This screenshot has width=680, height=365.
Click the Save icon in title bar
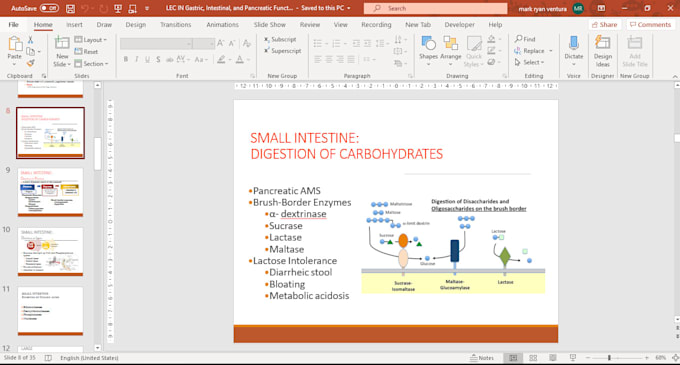(x=70, y=8)
